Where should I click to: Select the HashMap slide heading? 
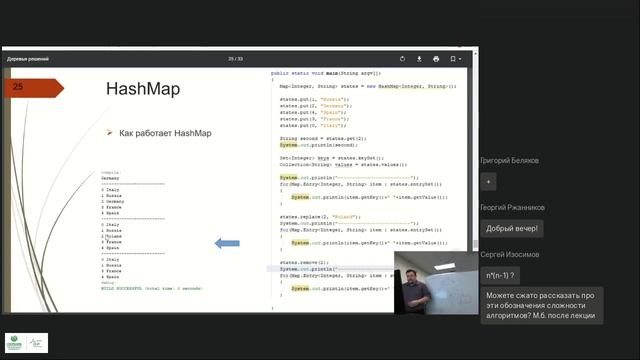coord(143,89)
